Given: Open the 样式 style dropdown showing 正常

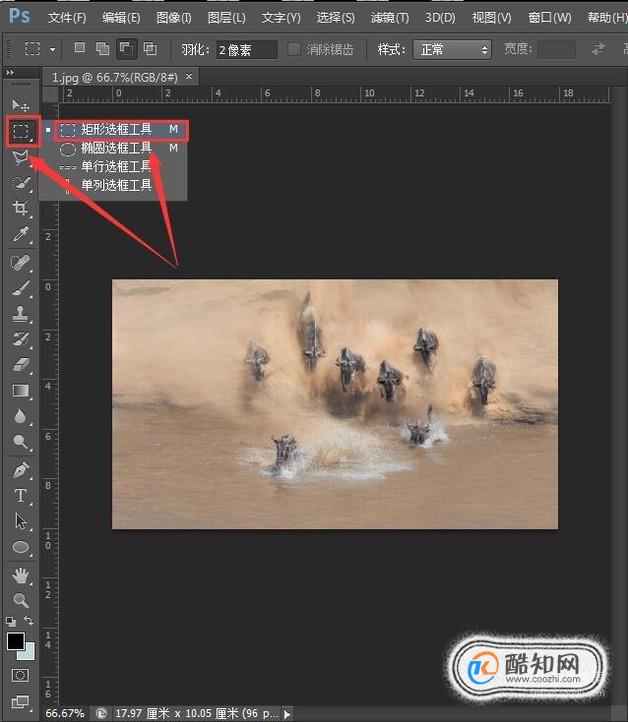Looking at the screenshot, I should 452,49.
